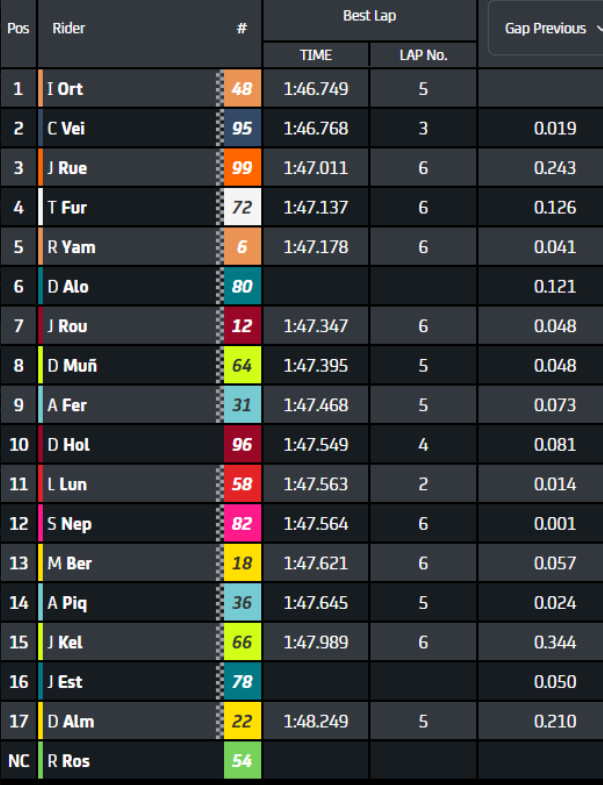Click the lime number 64 badge
The image size is (603, 785).
tap(242, 366)
